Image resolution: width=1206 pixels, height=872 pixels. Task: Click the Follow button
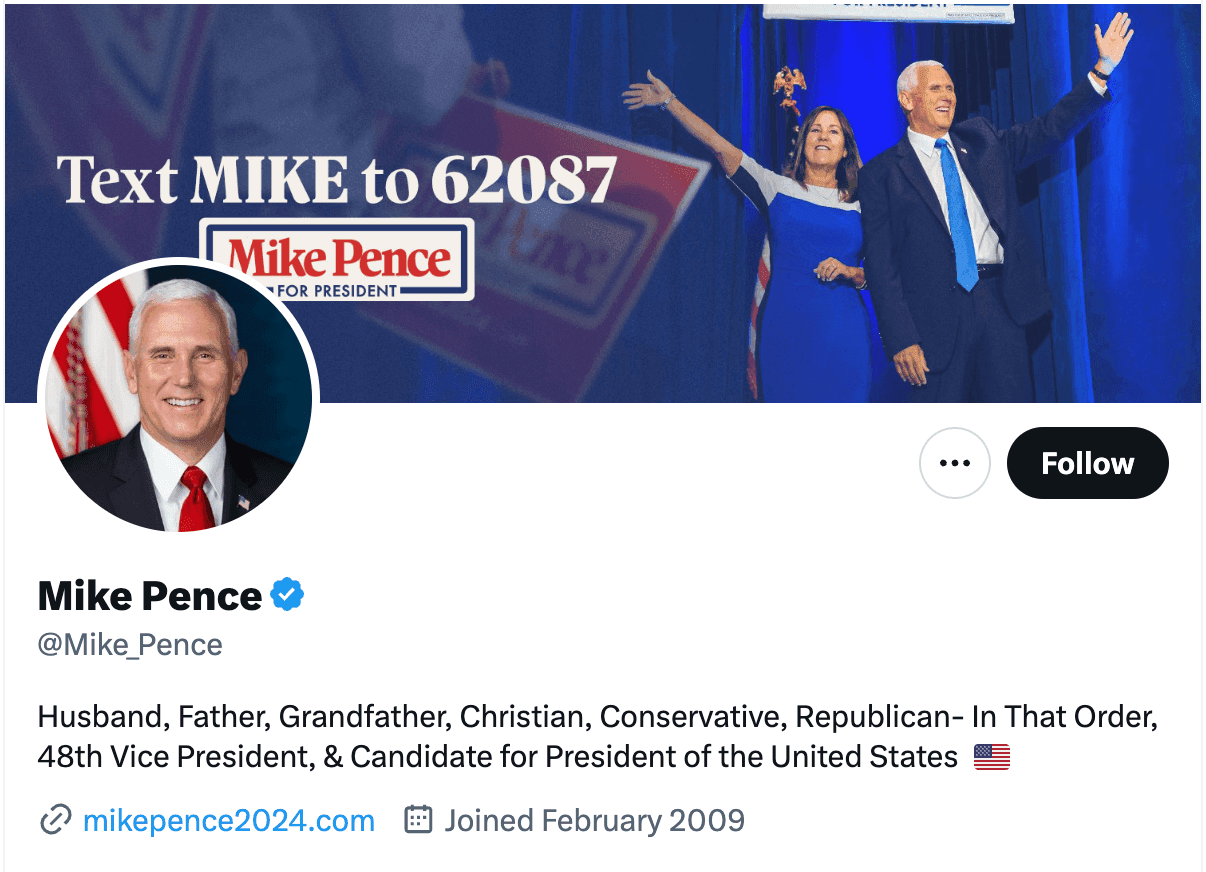pyautogui.click(x=1087, y=463)
